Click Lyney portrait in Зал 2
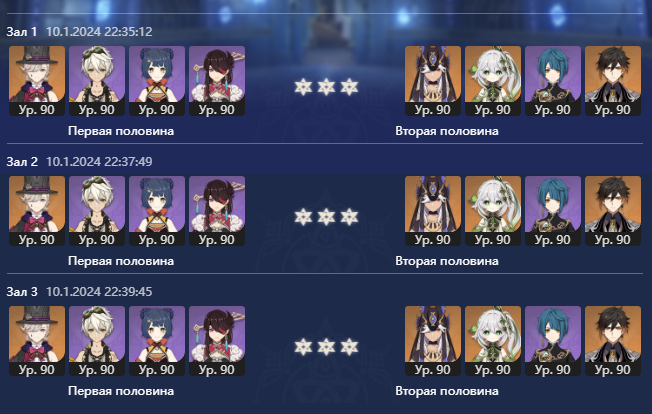Image resolution: width=652 pixels, height=414 pixels. tap(37, 211)
